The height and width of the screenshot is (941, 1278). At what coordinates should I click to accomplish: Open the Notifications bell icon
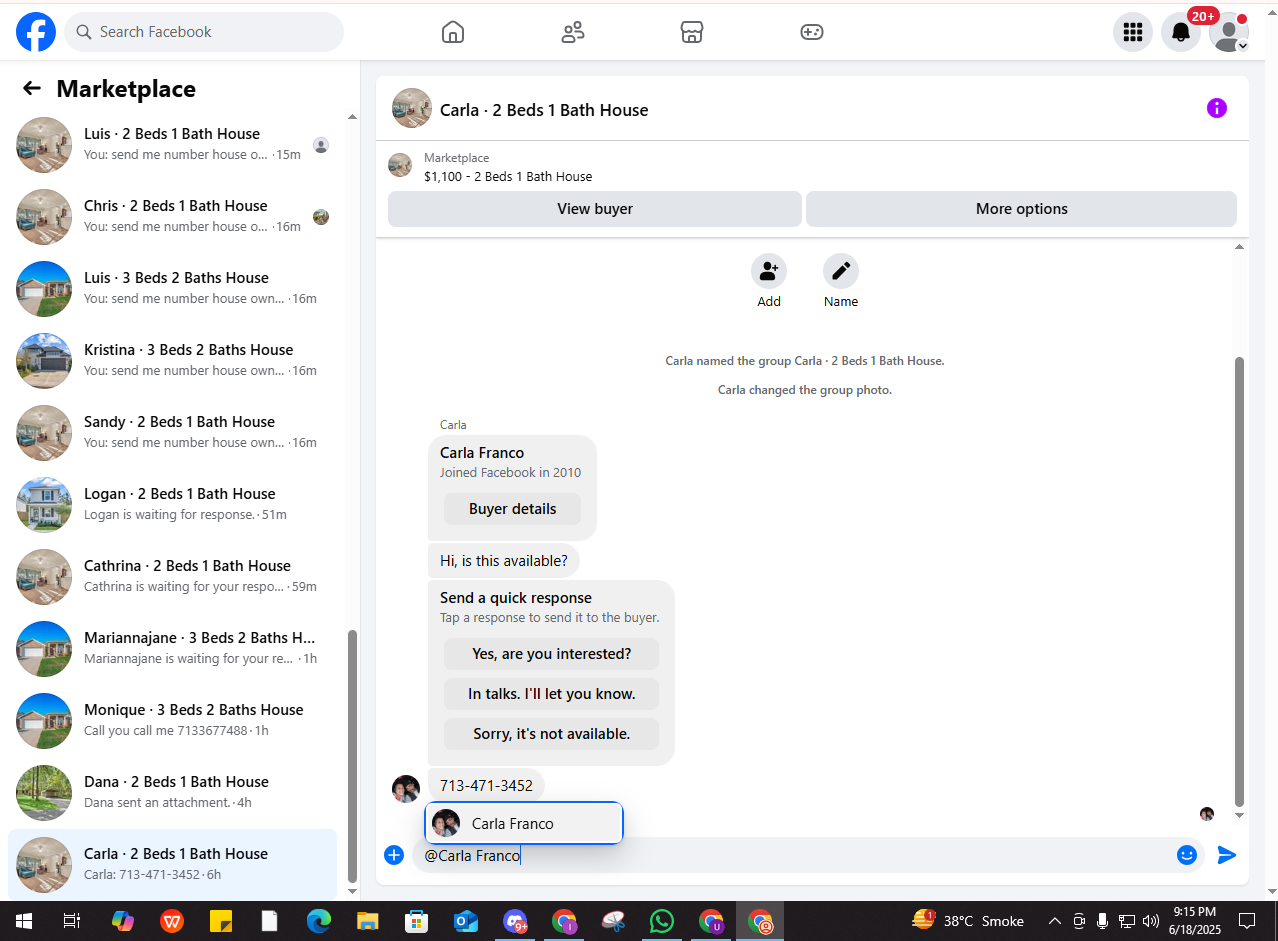point(1181,32)
